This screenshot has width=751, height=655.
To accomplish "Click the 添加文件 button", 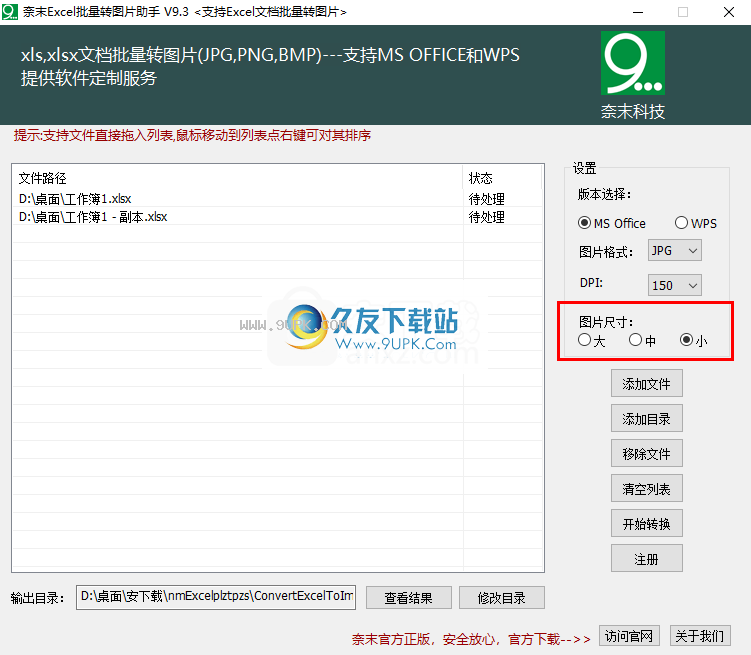I will point(647,384).
